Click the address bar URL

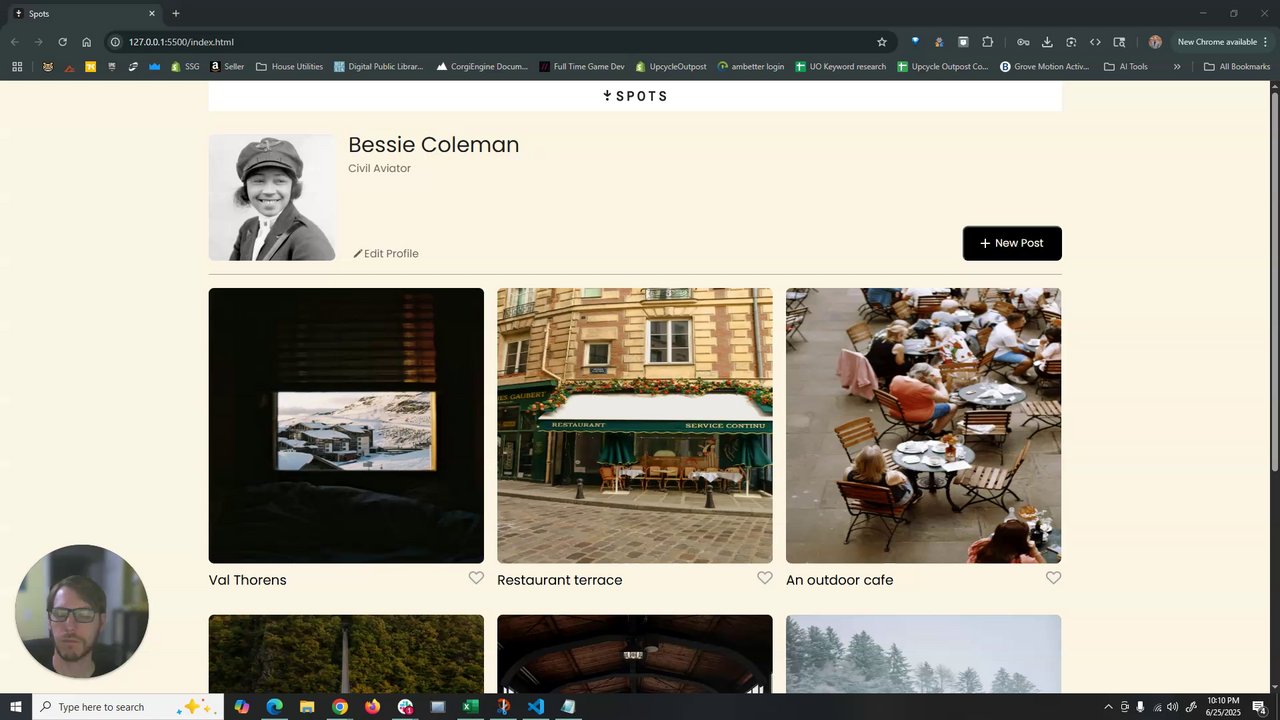pyautogui.click(x=181, y=42)
